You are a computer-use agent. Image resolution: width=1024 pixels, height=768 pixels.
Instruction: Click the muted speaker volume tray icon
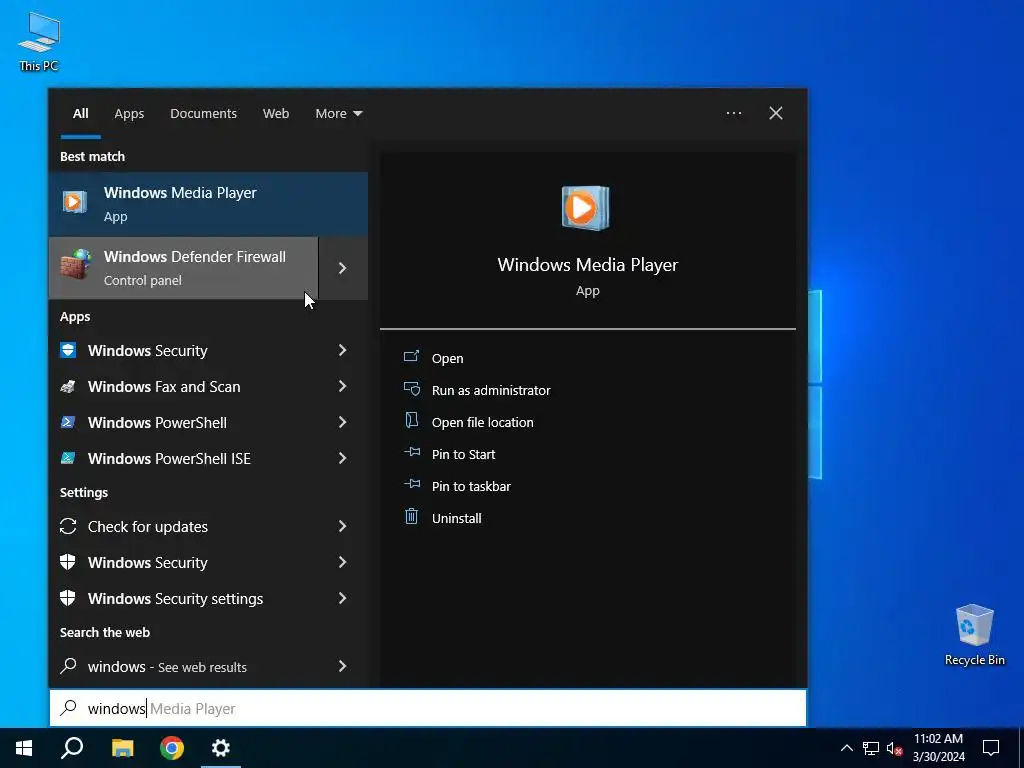click(895, 748)
